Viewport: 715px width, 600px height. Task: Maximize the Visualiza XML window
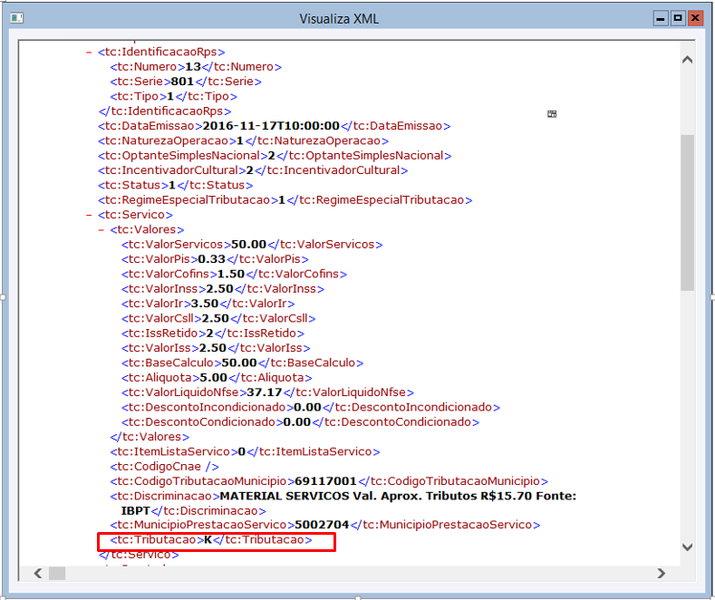click(678, 18)
